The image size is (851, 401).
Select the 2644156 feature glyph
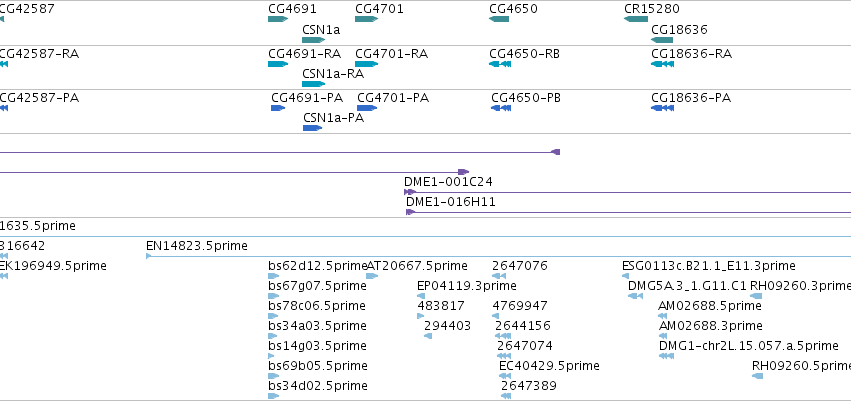click(503, 336)
